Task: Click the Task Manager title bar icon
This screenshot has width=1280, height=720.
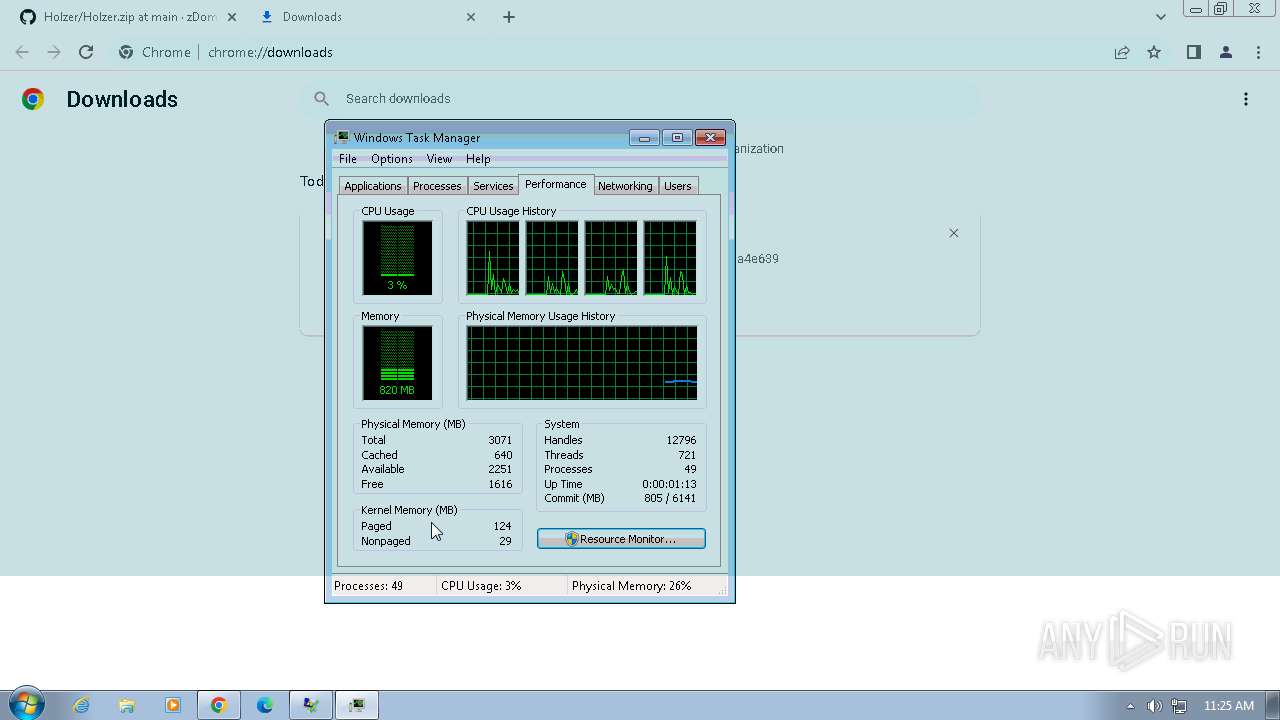Action: [342, 138]
